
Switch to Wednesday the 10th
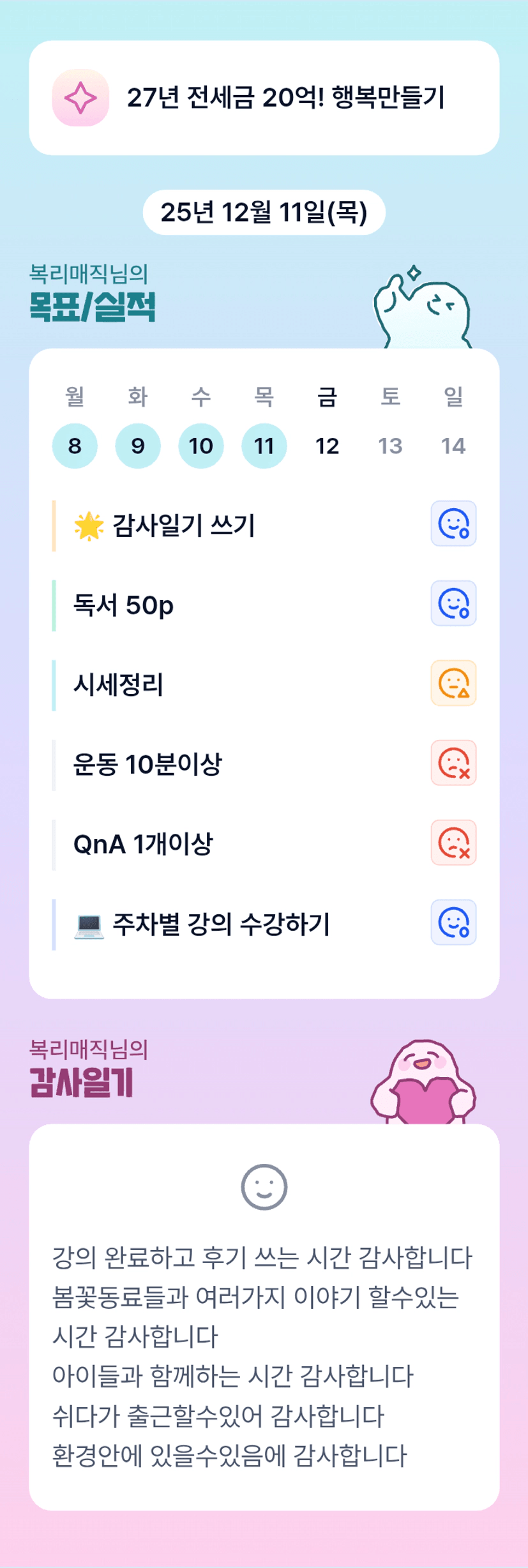tap(200, 446)
